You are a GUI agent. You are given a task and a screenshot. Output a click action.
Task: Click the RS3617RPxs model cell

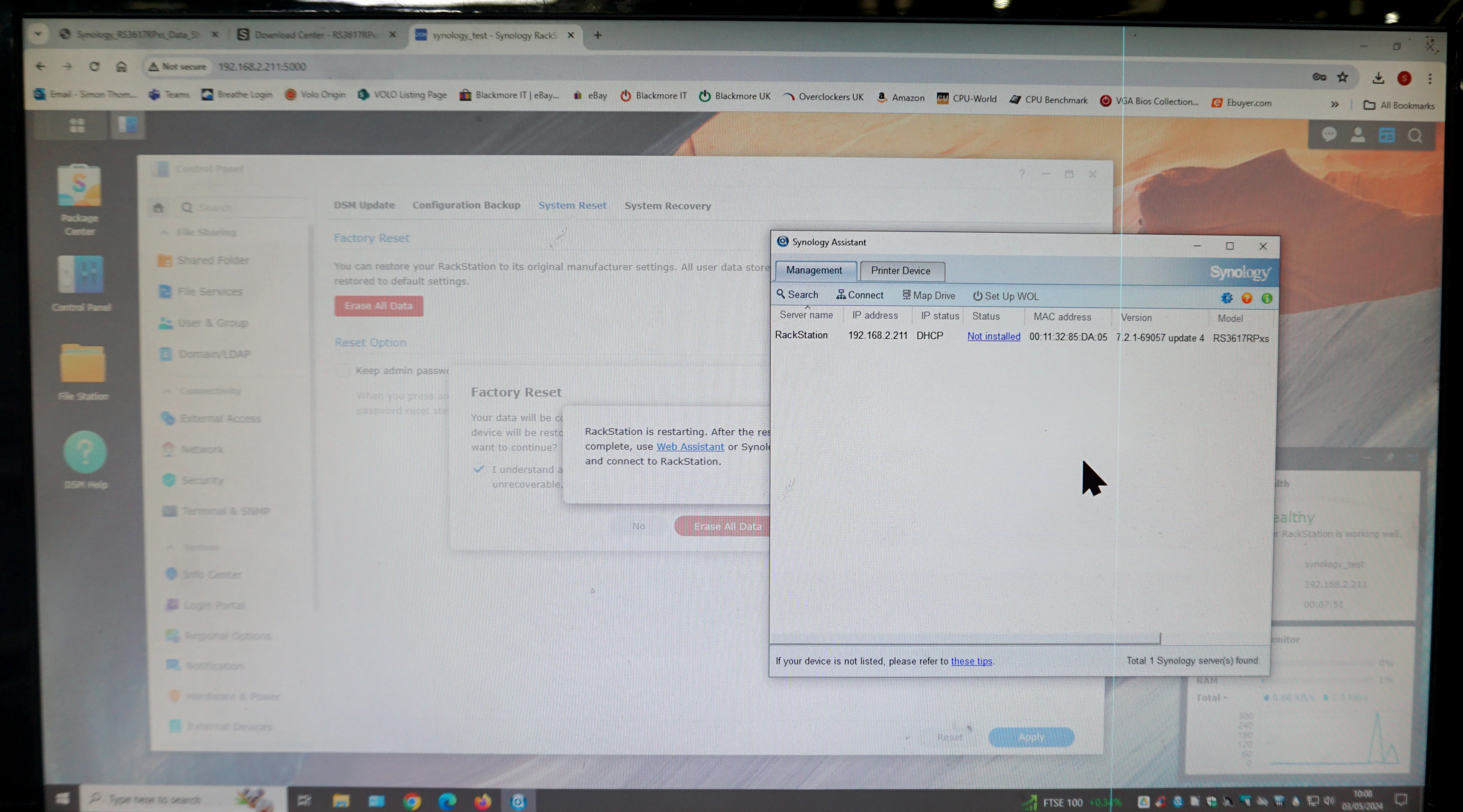pos(1241,338)
